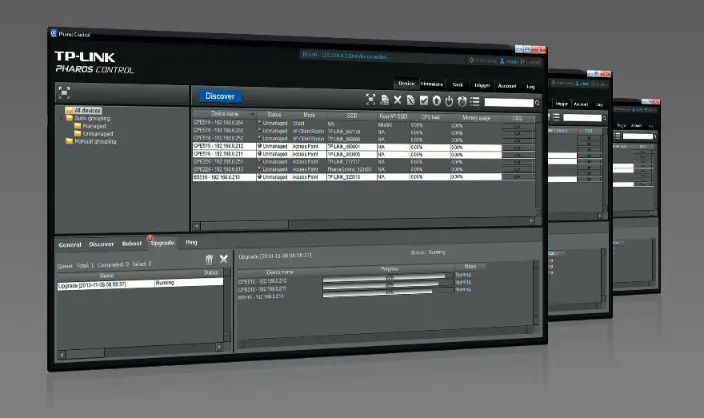Switch to the Firmware tab
Image resolution: width=704 pixels, height=418 pixels.
click(x=432, y=84)
